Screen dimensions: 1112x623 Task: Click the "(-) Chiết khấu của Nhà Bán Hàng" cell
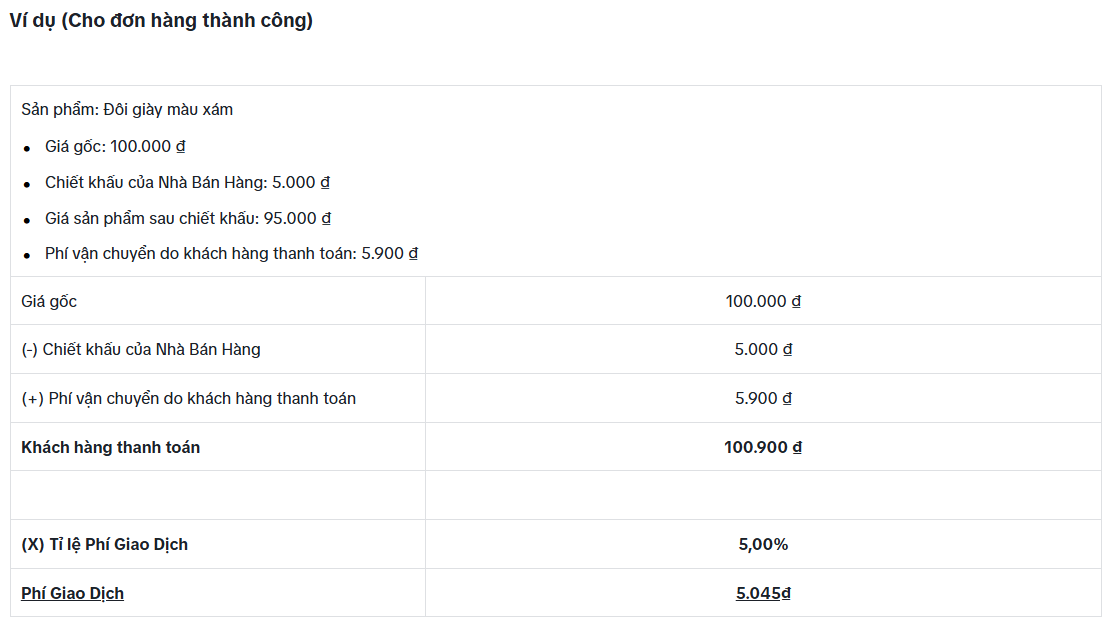[141, 350]
